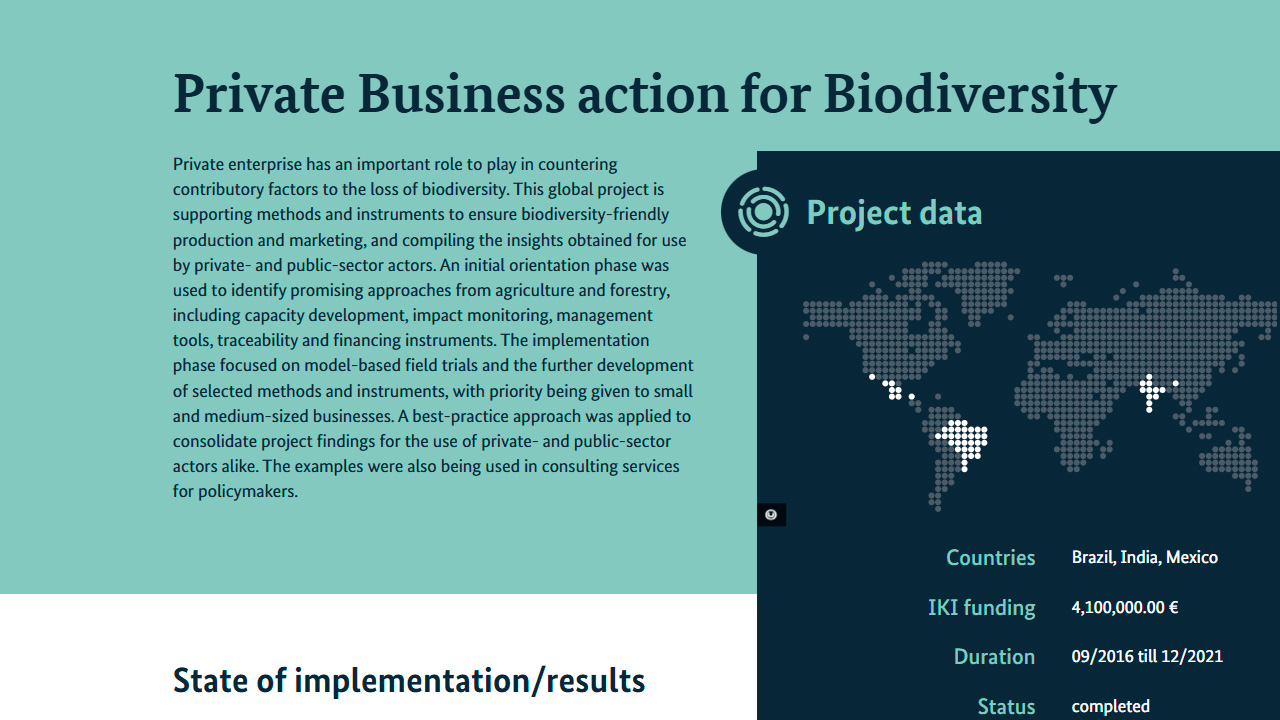Screen dimensions: 1280x720
Task: Click the '09/2016 till 12/2021' duration value
Action: coord(1146,657)
